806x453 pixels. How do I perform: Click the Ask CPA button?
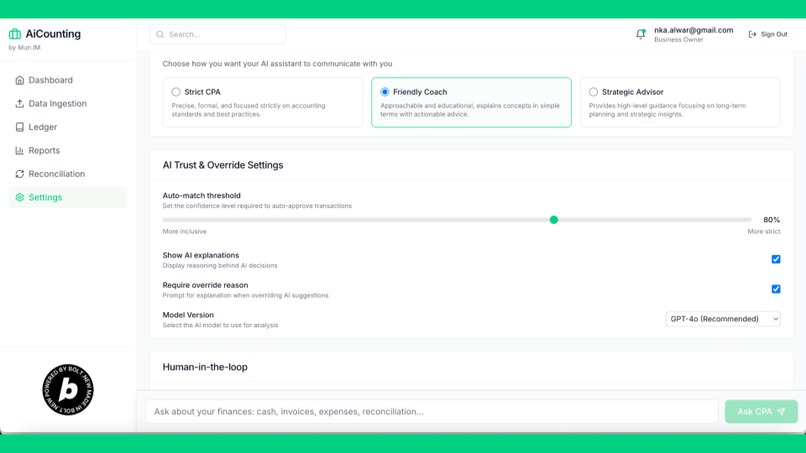(x=761, y=412)
